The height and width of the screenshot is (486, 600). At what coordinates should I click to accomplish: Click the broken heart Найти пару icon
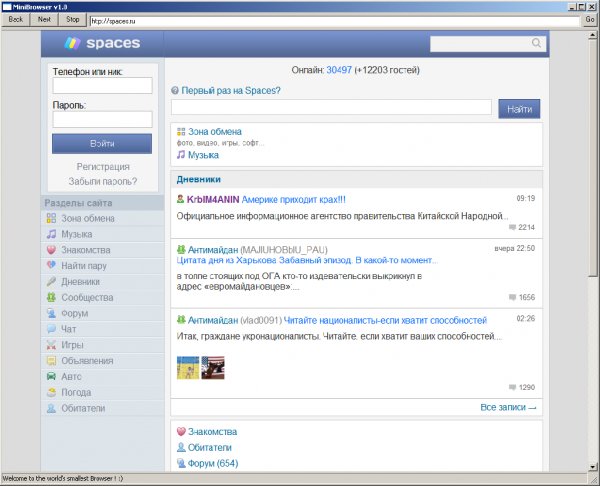(x=51, y=265)
